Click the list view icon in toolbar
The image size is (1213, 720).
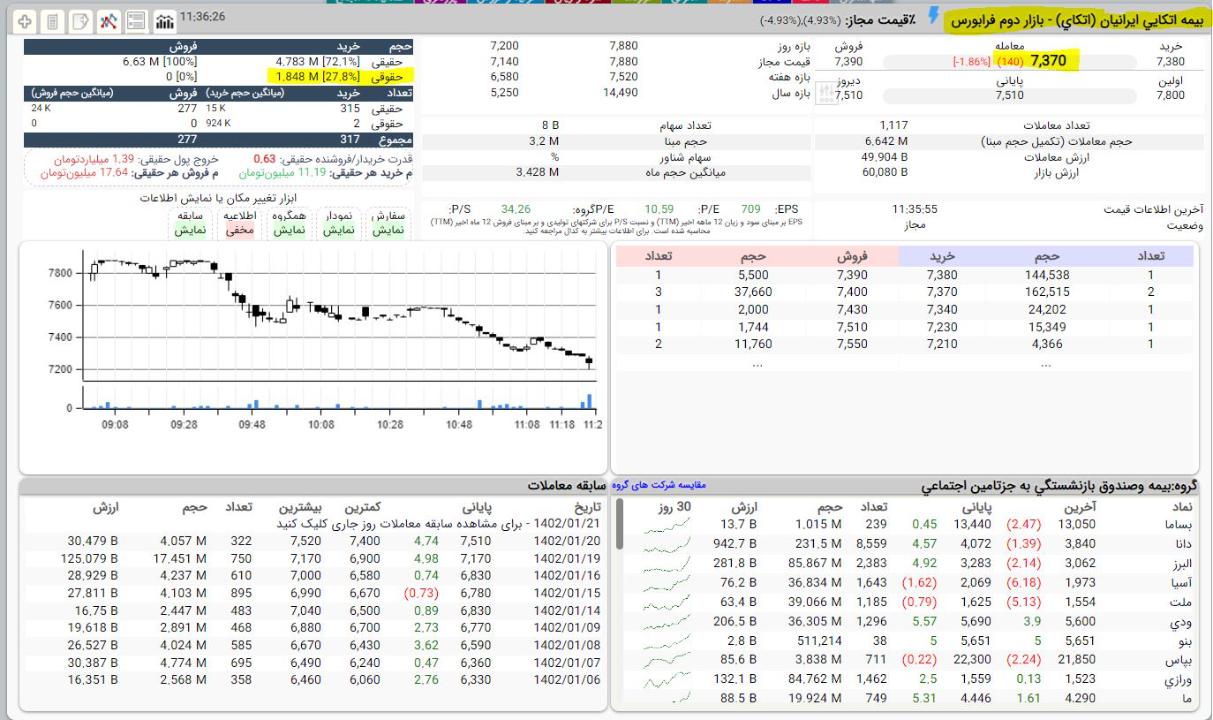(x=135, y=20)
